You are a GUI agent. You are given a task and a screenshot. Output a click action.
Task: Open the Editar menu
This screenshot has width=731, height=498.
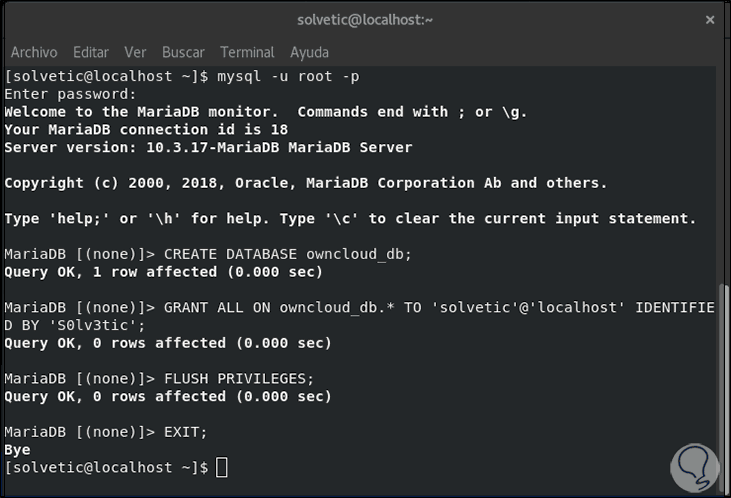(91, 52)
